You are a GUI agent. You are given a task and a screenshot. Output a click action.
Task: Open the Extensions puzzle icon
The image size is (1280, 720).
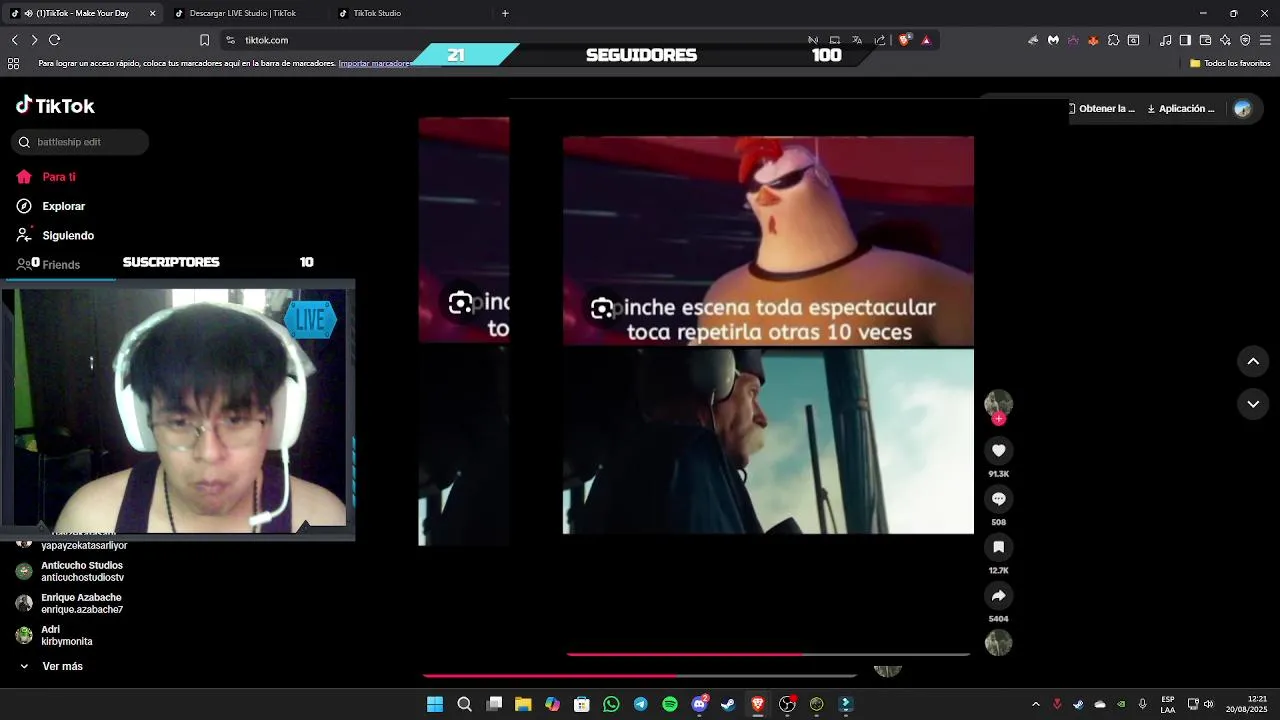(x=1113, y=40)
